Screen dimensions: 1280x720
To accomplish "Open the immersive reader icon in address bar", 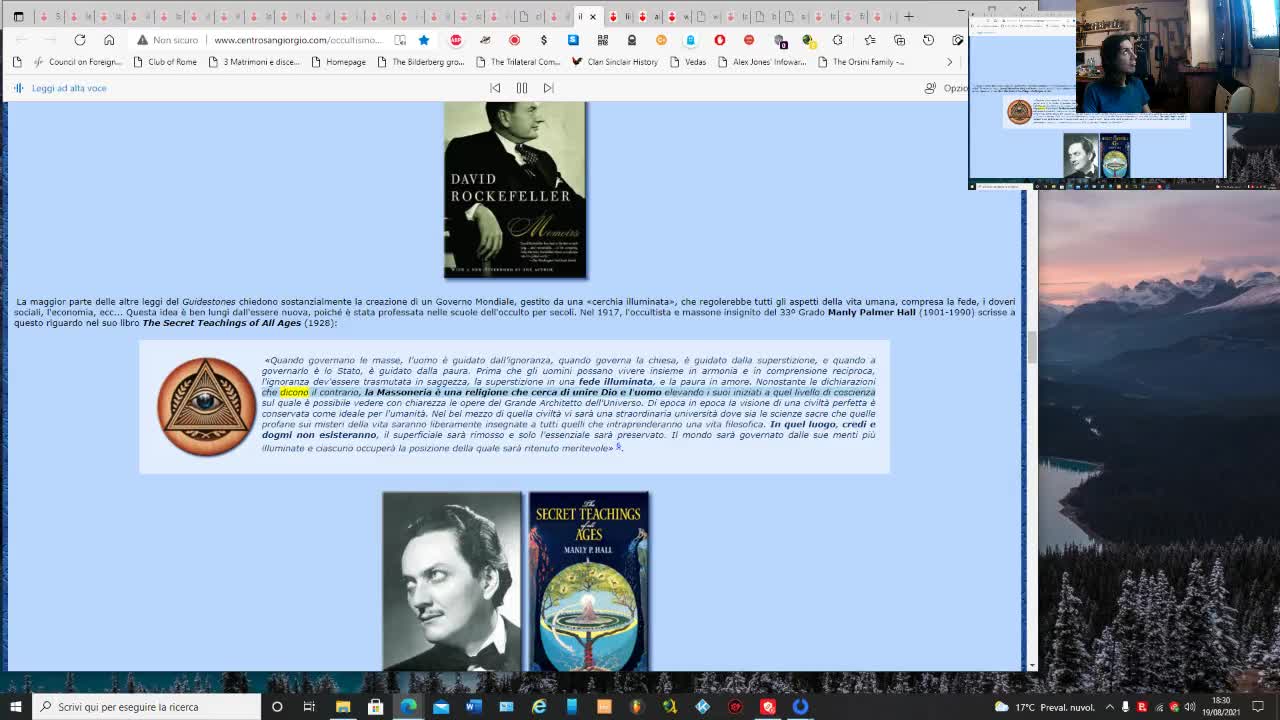I will (x=400, y=40).
